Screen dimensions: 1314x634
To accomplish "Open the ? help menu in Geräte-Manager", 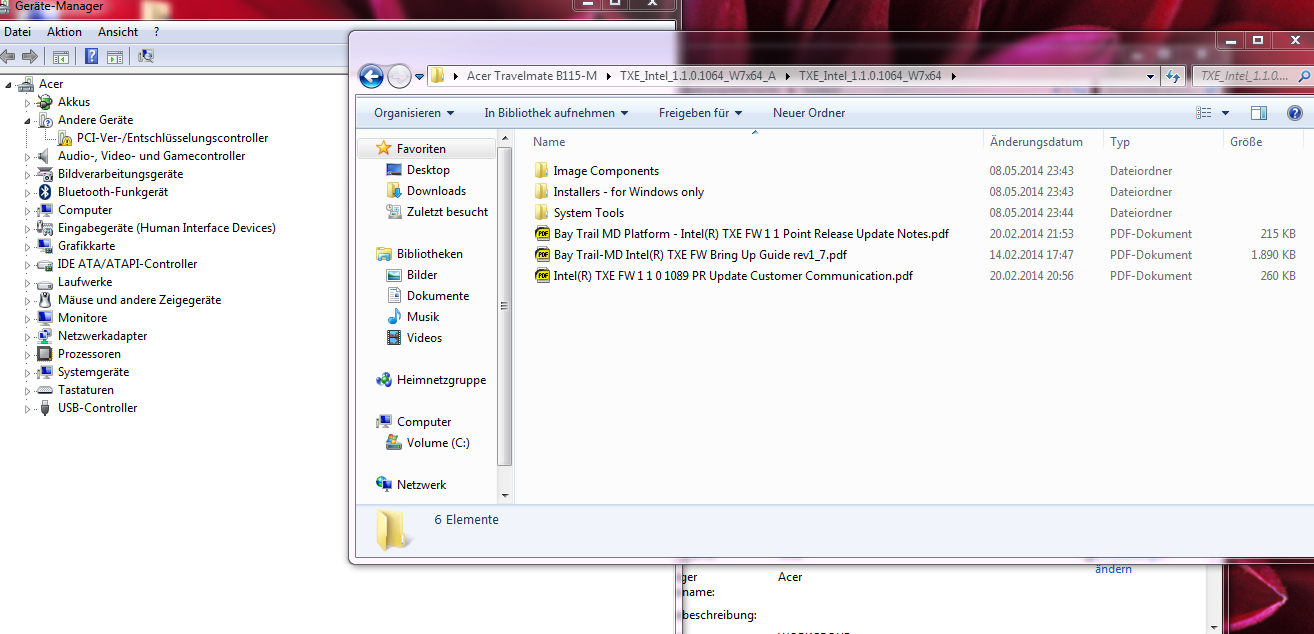I will (156, 32).
